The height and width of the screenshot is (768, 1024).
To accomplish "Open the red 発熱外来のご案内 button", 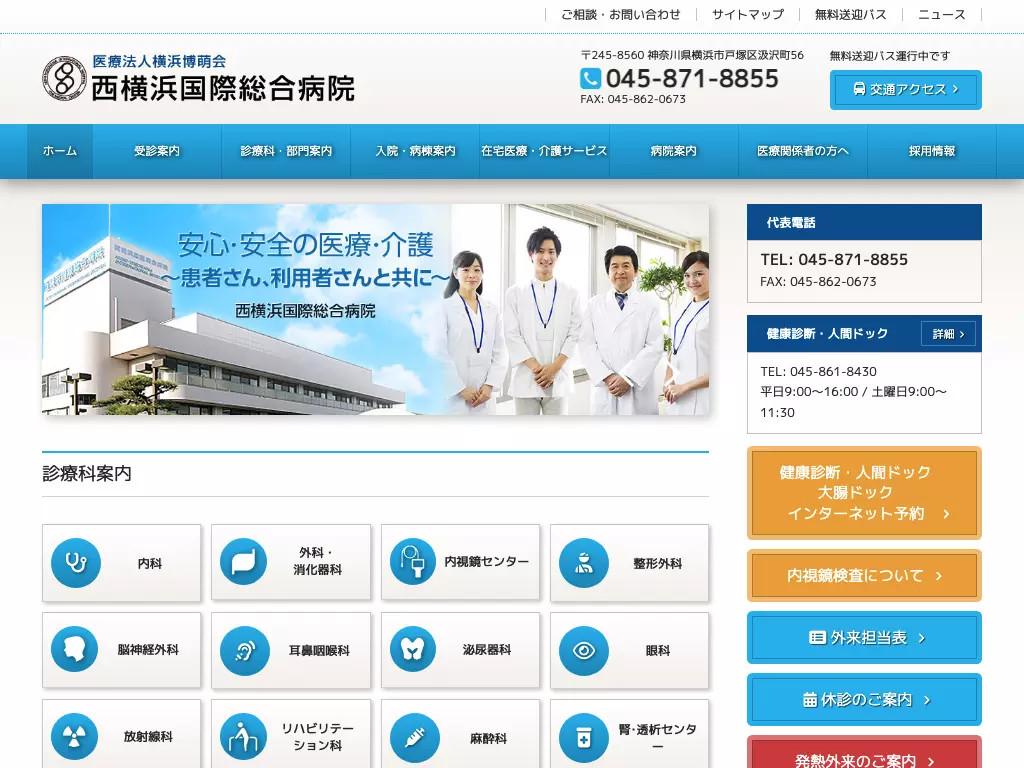I will click(x=864, y=752).
